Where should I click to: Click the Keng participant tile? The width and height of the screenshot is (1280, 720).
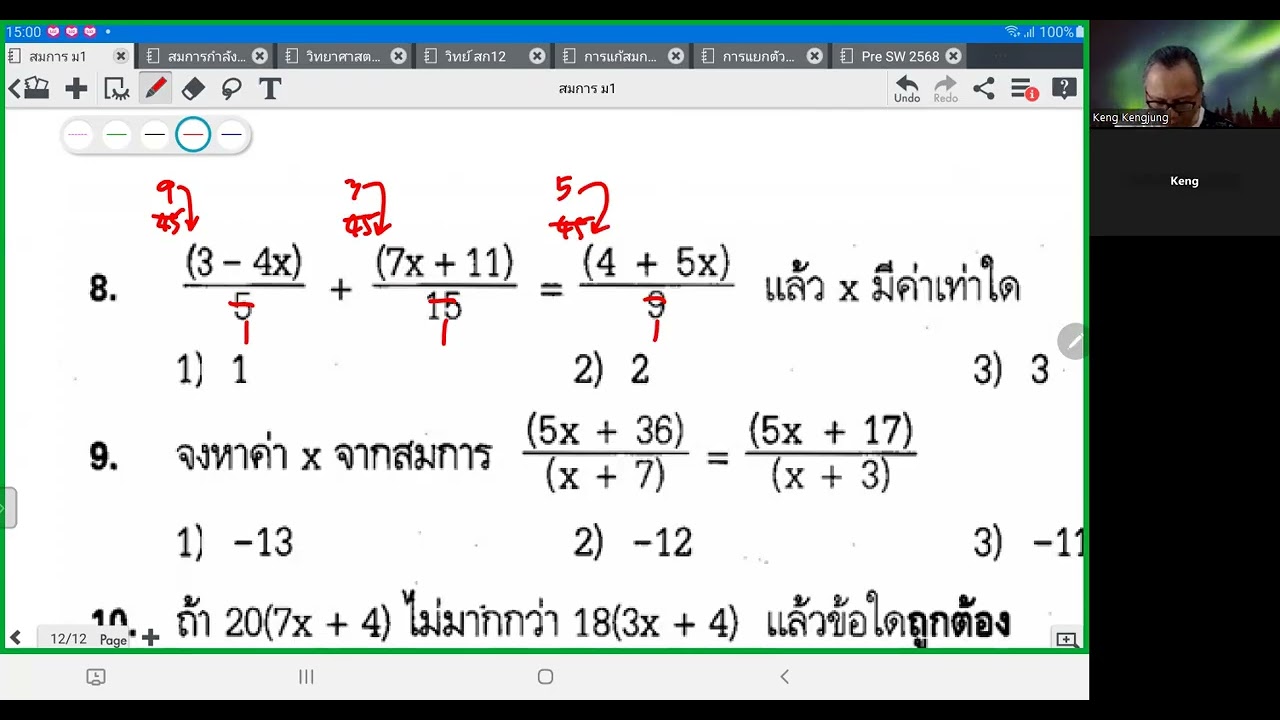coord(1184,181)
